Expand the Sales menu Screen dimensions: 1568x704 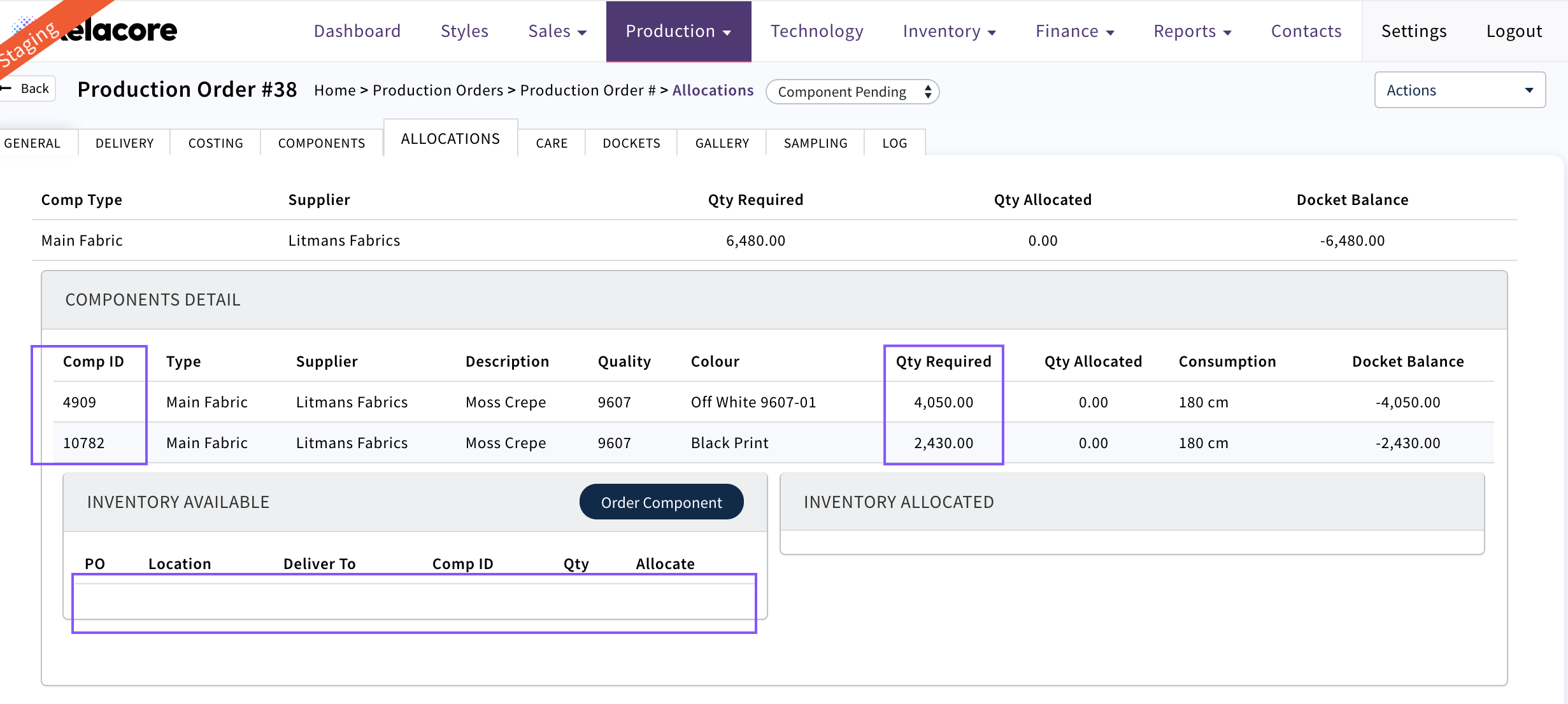coord(557,31)
